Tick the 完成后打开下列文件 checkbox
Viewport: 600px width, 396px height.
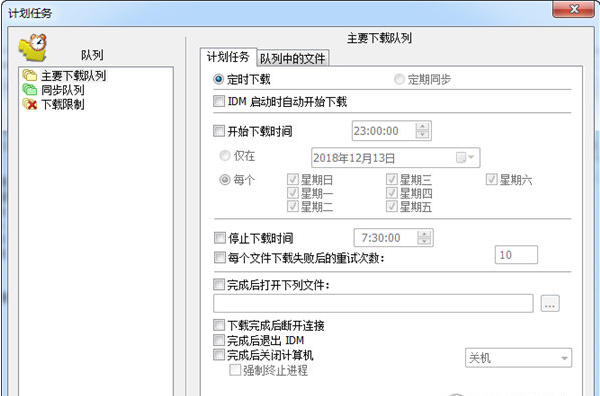click(219, 285)
